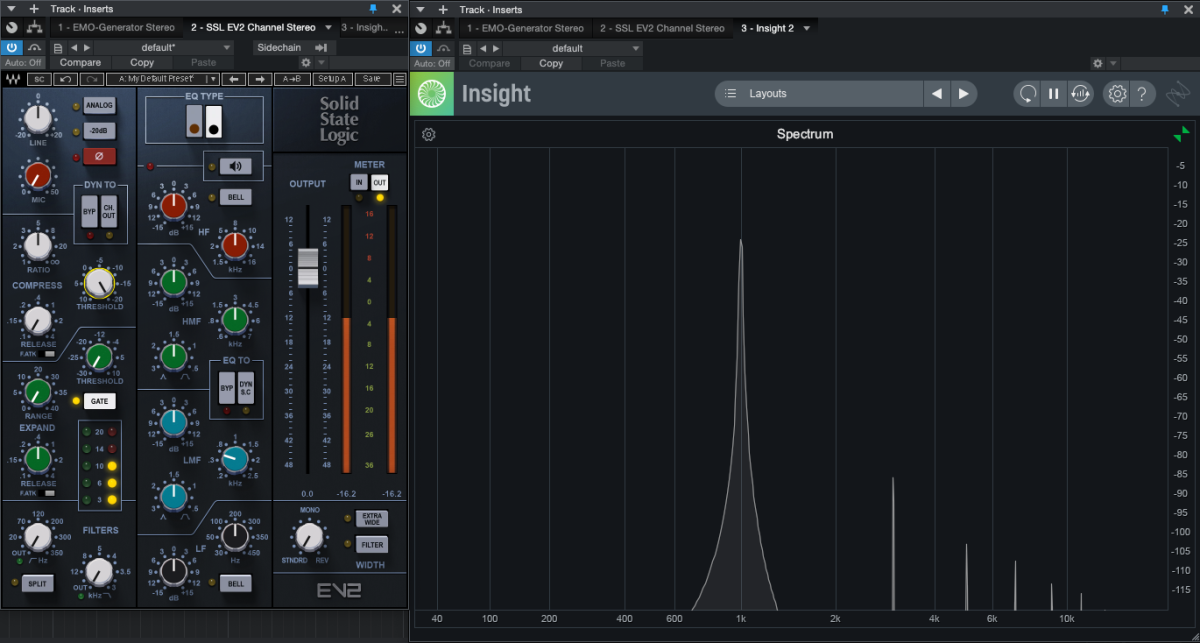Viewport: 1200px width, 643px height.
Task: Click the Insight relay/loudness circular meter icon
Action: click(1079, 94)
